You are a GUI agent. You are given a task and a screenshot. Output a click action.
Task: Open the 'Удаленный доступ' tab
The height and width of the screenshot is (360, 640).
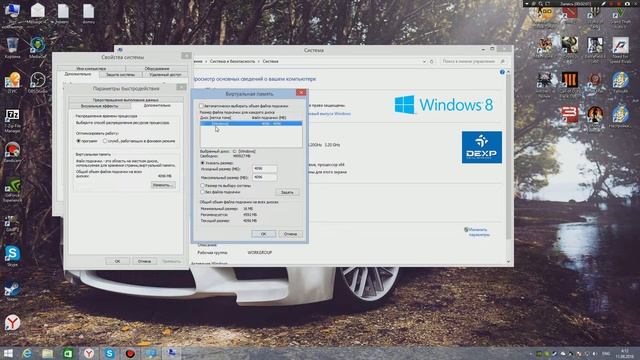point(165,75)
